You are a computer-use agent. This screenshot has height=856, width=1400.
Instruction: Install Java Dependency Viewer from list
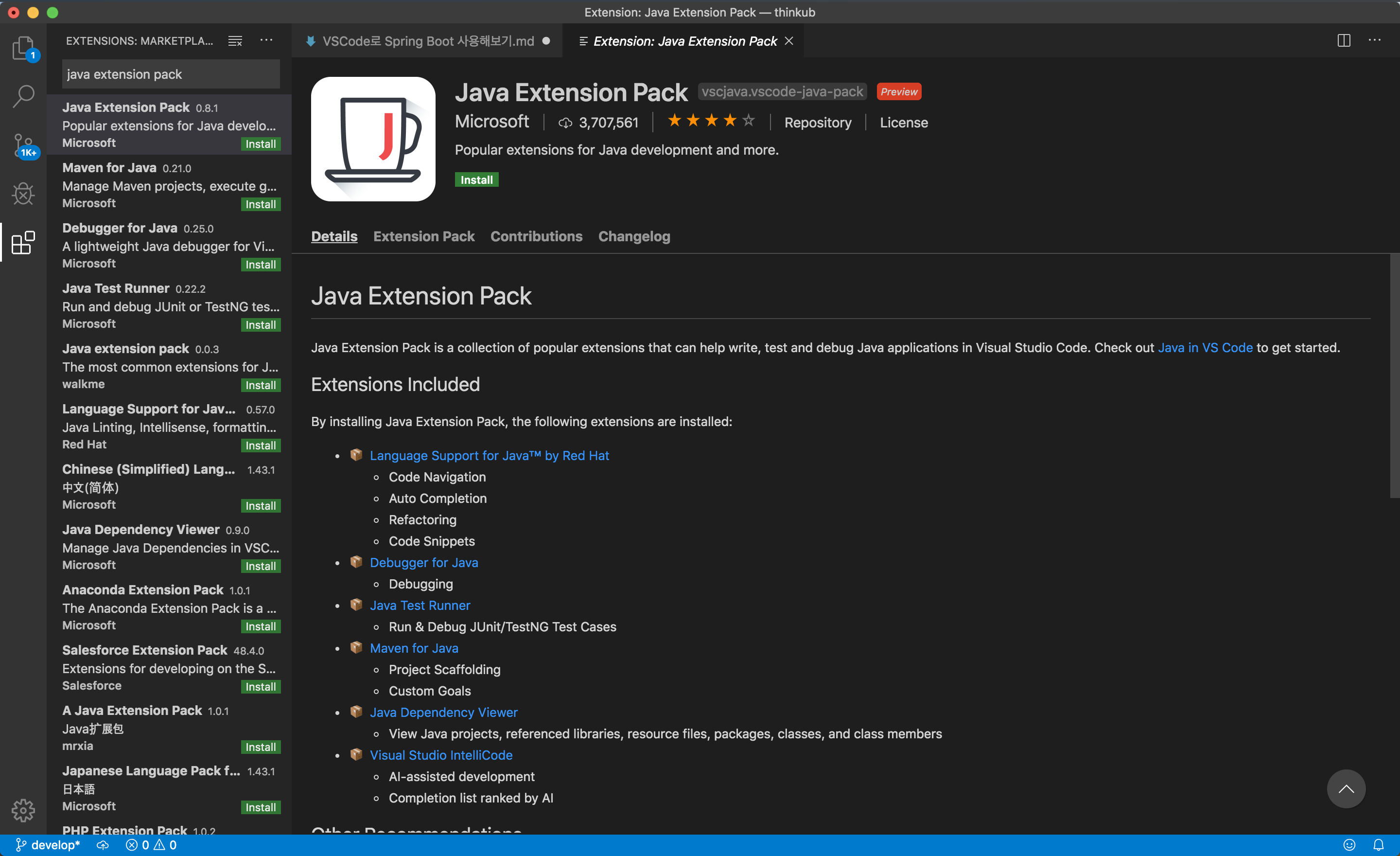pyautogui.click(x=261, y=566)
